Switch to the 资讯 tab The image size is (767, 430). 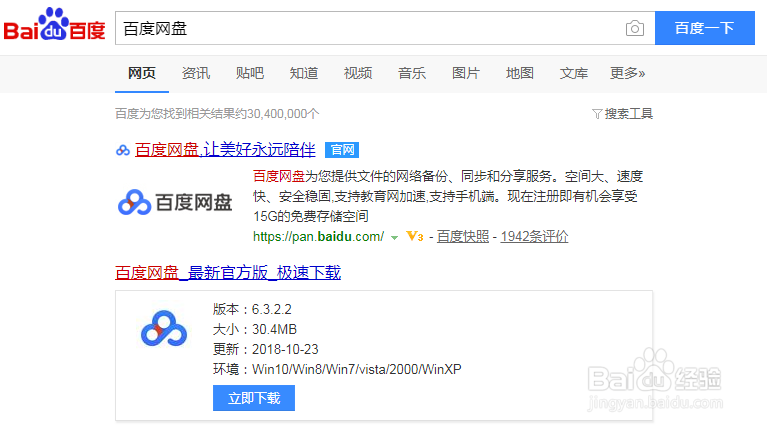196,73
